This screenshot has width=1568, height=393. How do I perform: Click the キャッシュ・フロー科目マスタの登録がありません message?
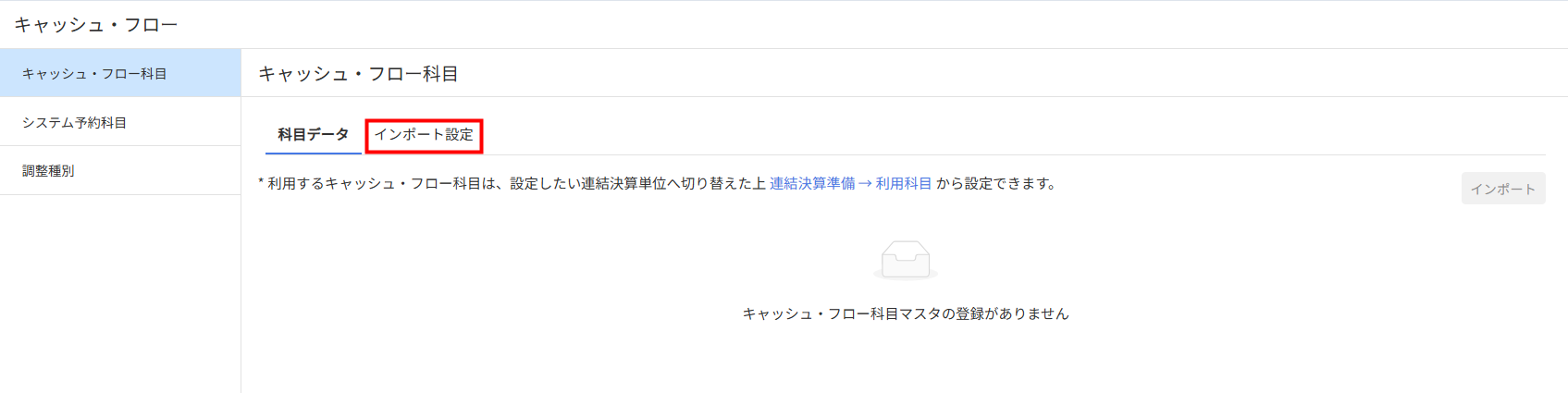coord(906,313)
